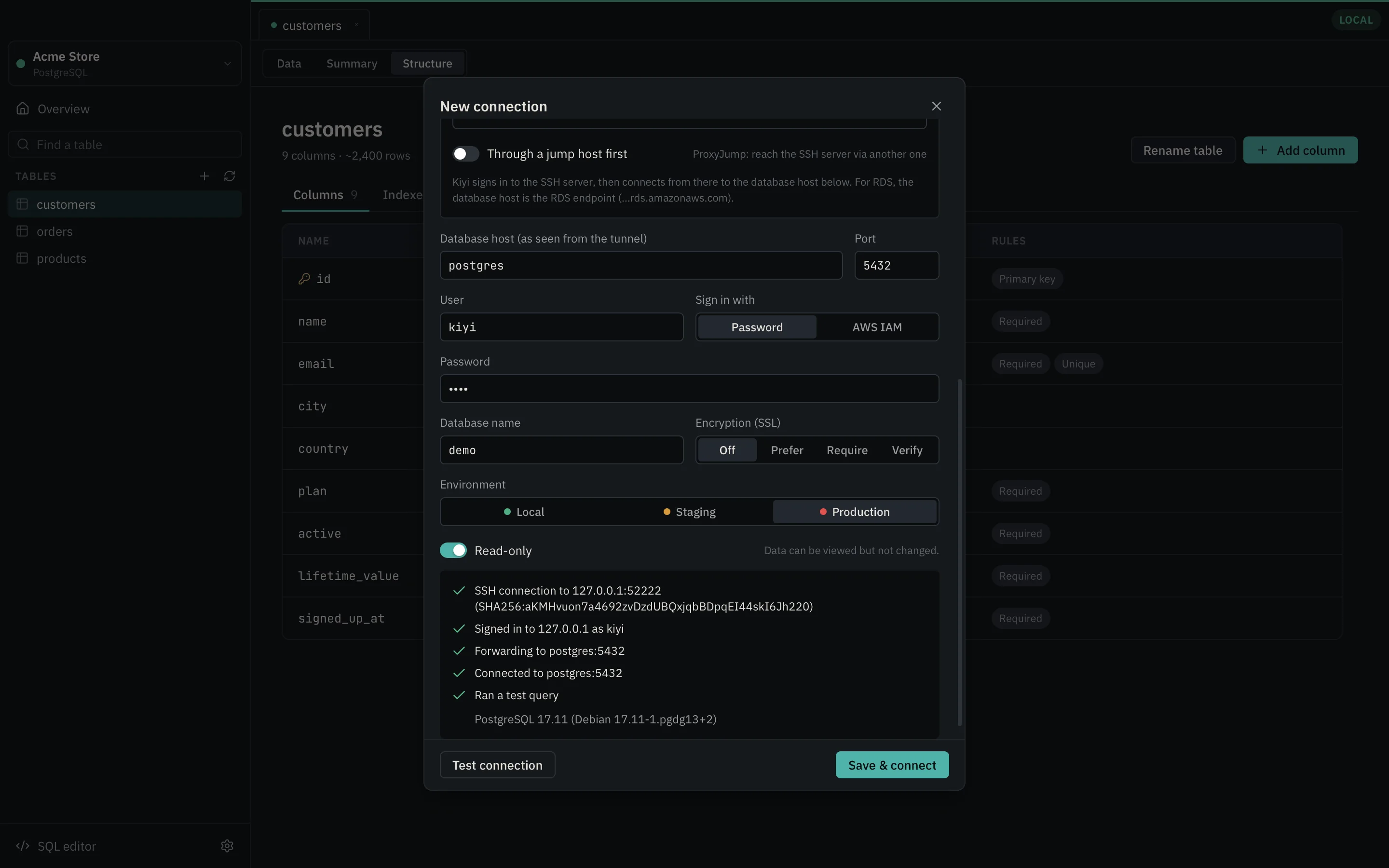Click the products table icon
The width and height of the screenshot is (1389, 868).
[22, 258]
